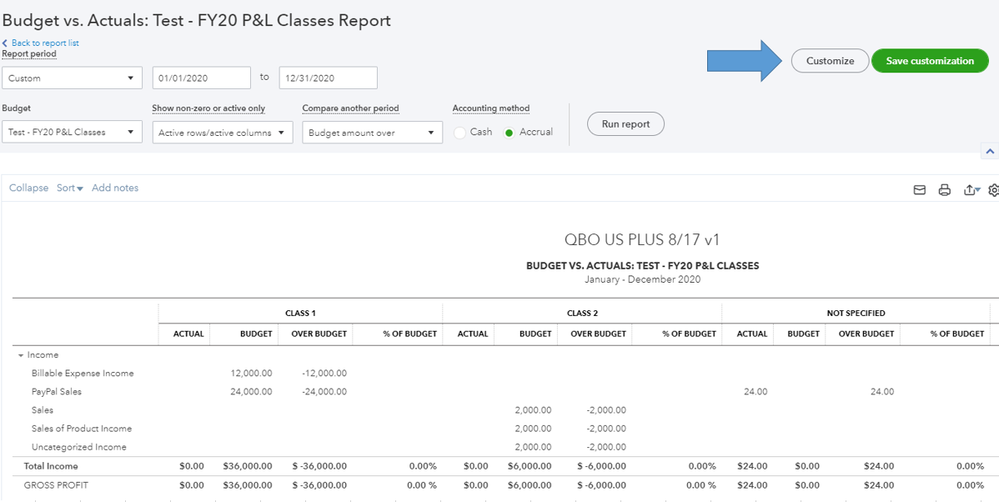Select the Accrual accounting method

pos(510,132)
